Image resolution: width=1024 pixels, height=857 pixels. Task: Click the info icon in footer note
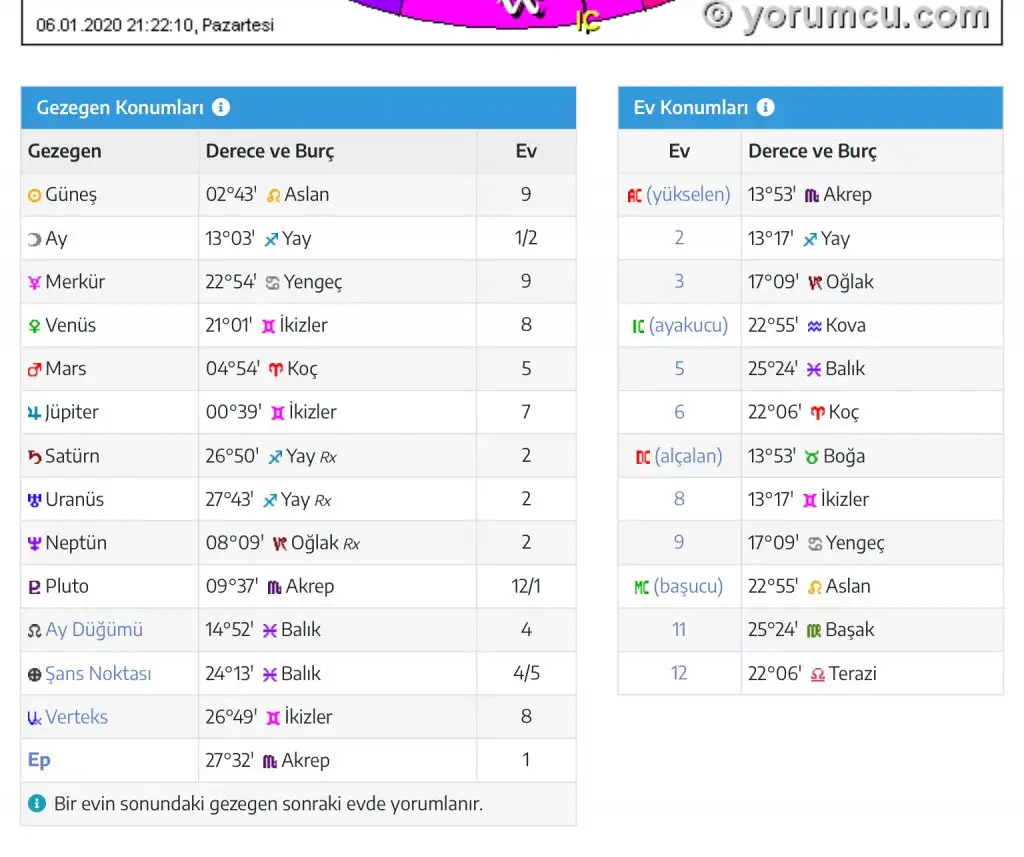click(37, 803)
